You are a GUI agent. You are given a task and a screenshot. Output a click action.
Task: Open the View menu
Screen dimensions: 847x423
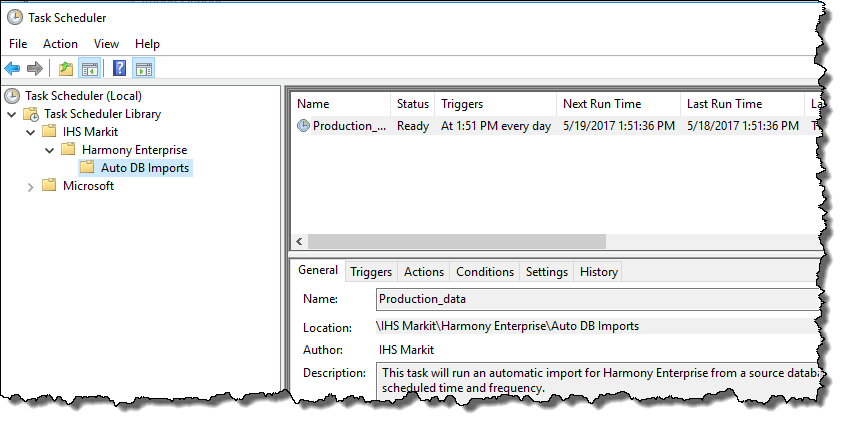pos(106,44)
